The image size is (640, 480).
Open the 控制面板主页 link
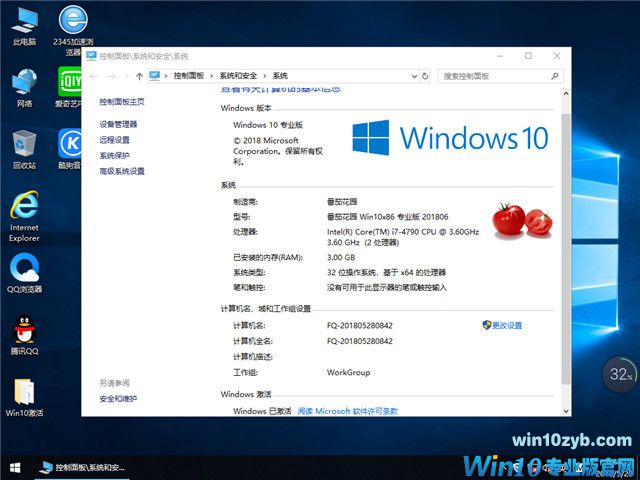[122, 102]
